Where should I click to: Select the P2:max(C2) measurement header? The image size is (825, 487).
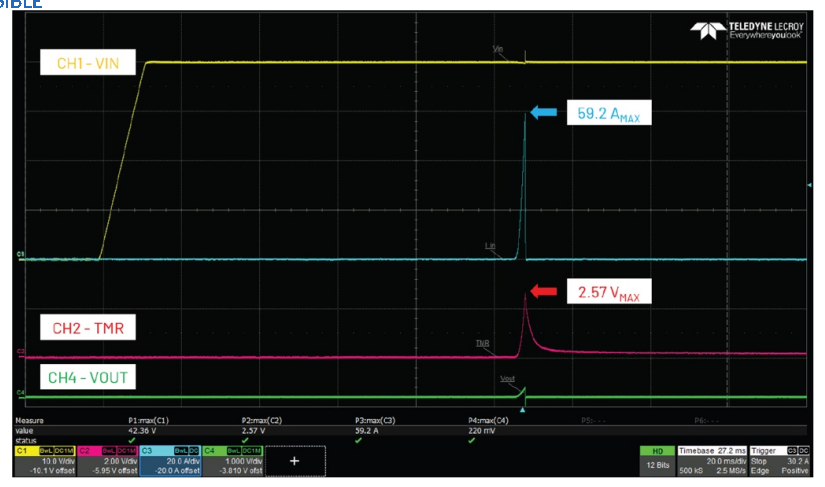tap(262, 421)
